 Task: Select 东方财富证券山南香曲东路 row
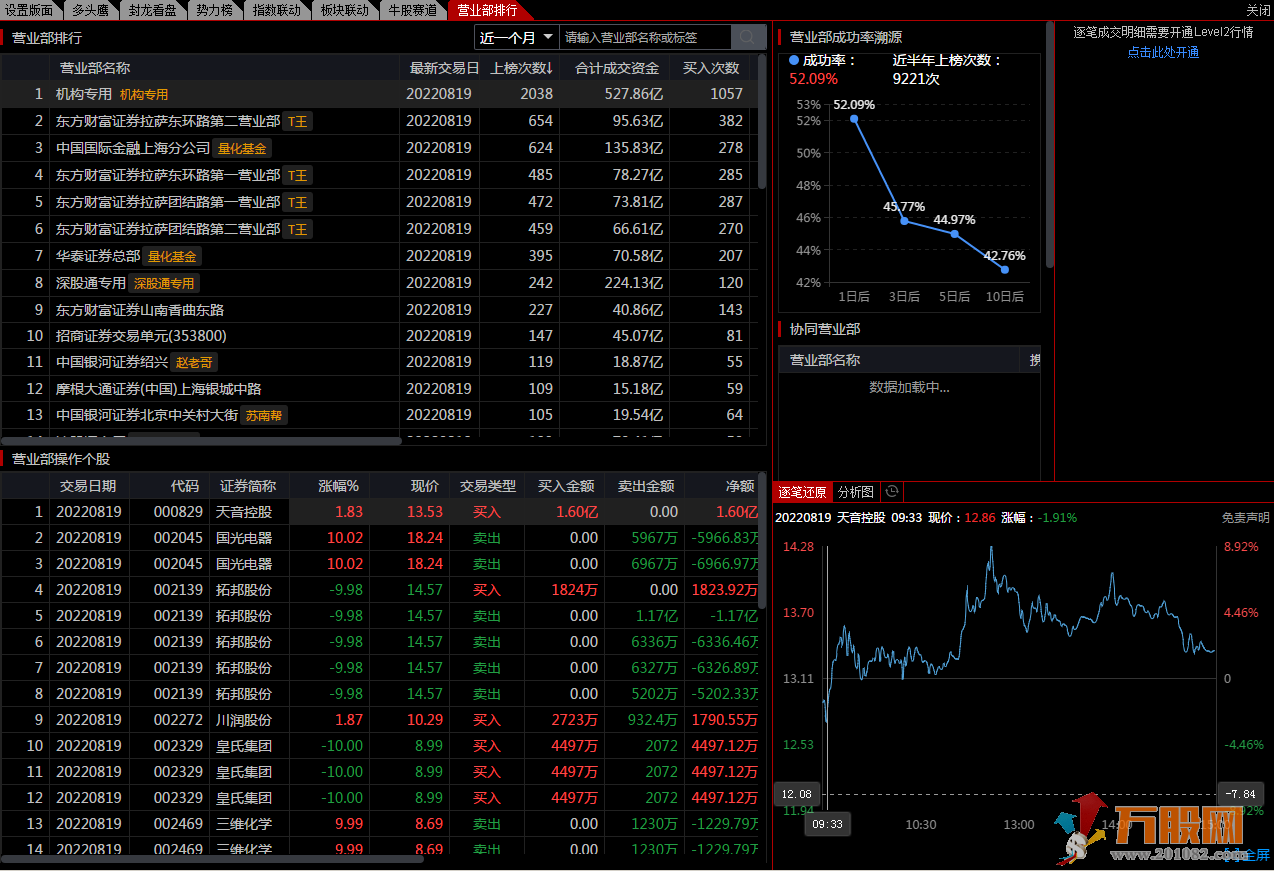pos(380,310)
